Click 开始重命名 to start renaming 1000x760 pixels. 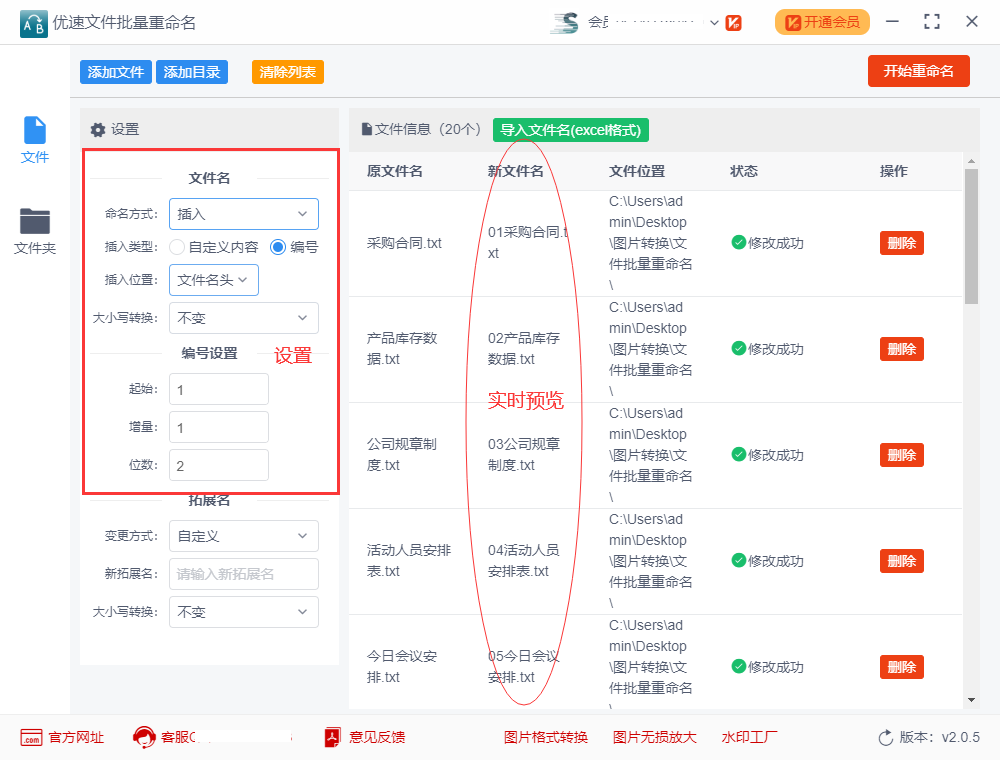[918, 71]
